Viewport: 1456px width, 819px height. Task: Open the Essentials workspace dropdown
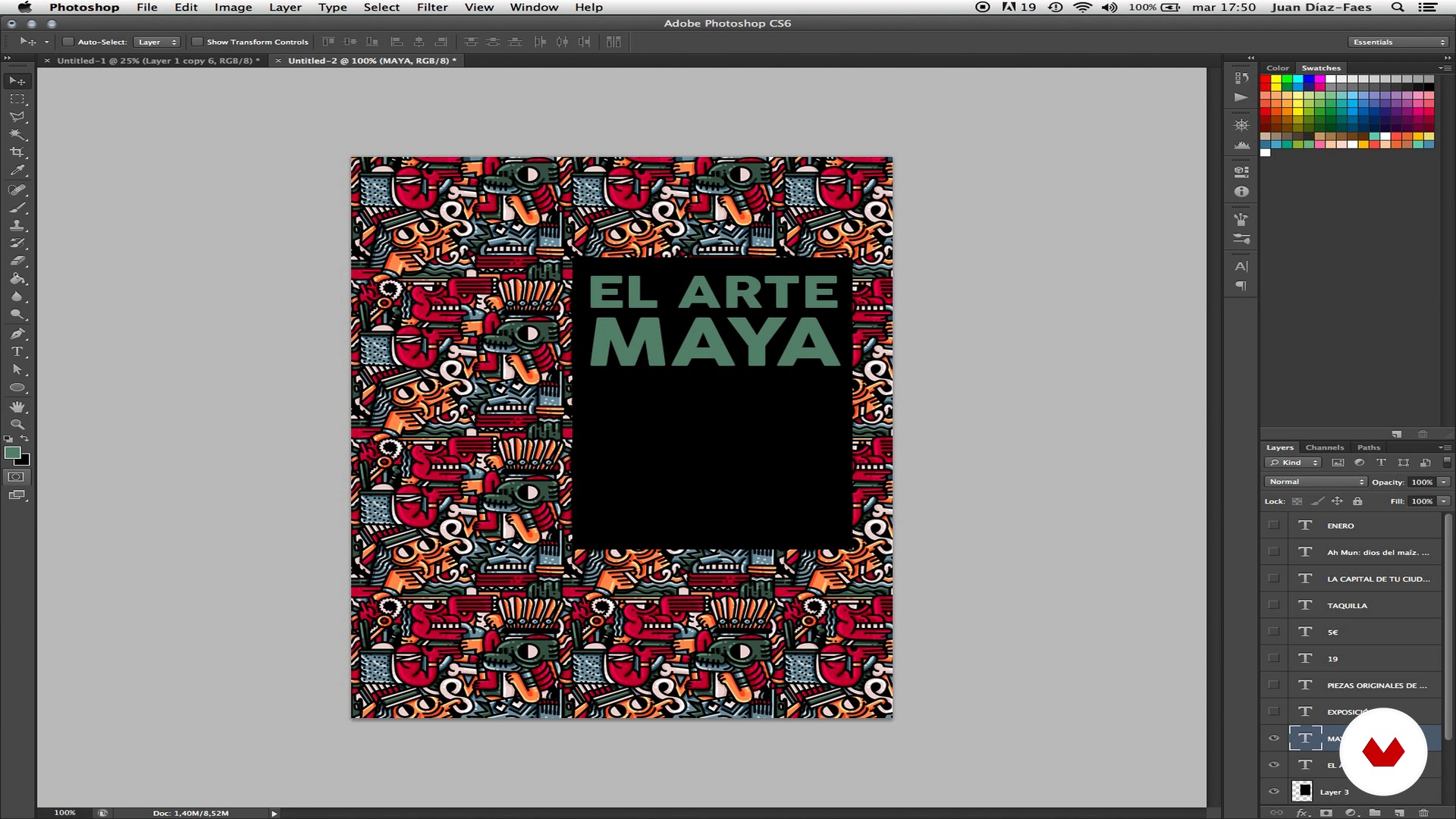[1398, 42]
